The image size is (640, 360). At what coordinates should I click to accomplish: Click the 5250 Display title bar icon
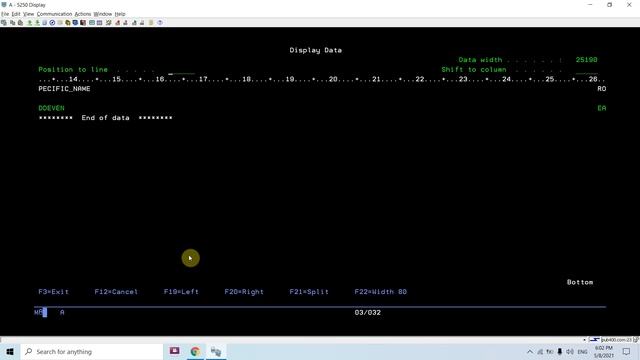point(4,5)
